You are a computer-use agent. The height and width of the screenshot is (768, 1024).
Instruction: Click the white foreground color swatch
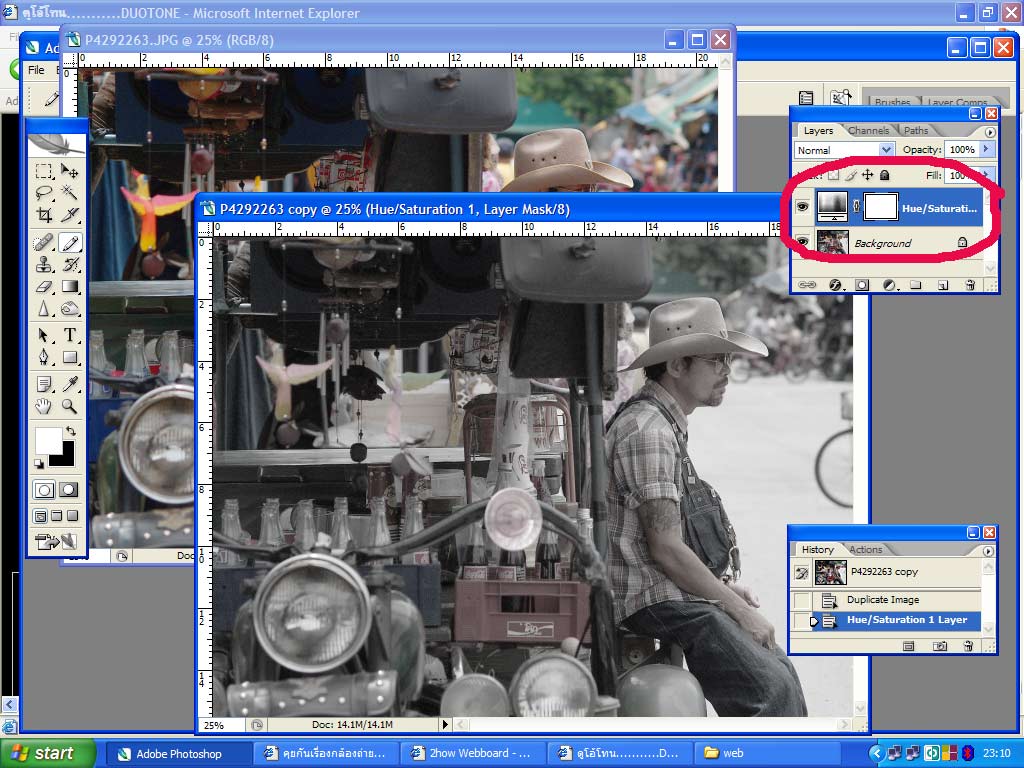pyautogui.click(x=48, y=440)
